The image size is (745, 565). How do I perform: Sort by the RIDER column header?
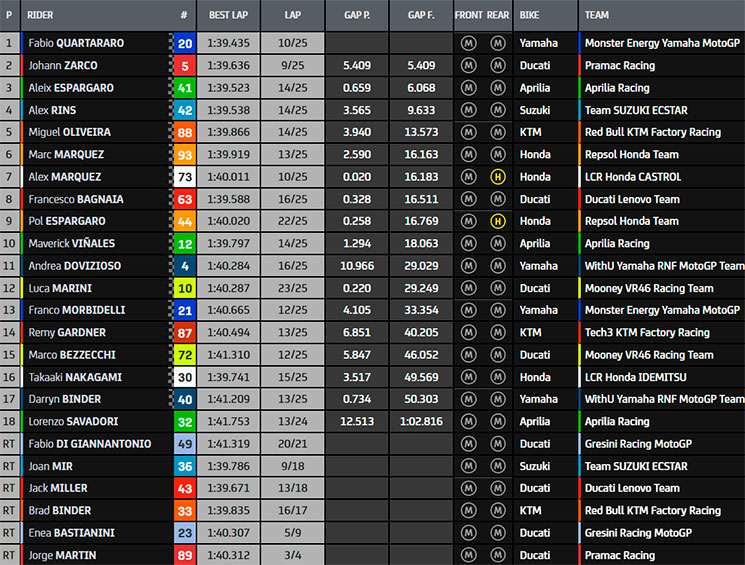[x=40, y=15]
